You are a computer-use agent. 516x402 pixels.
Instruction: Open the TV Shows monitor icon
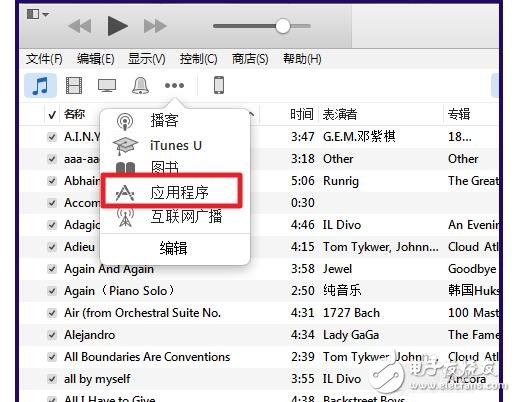[x=107, y=85]
